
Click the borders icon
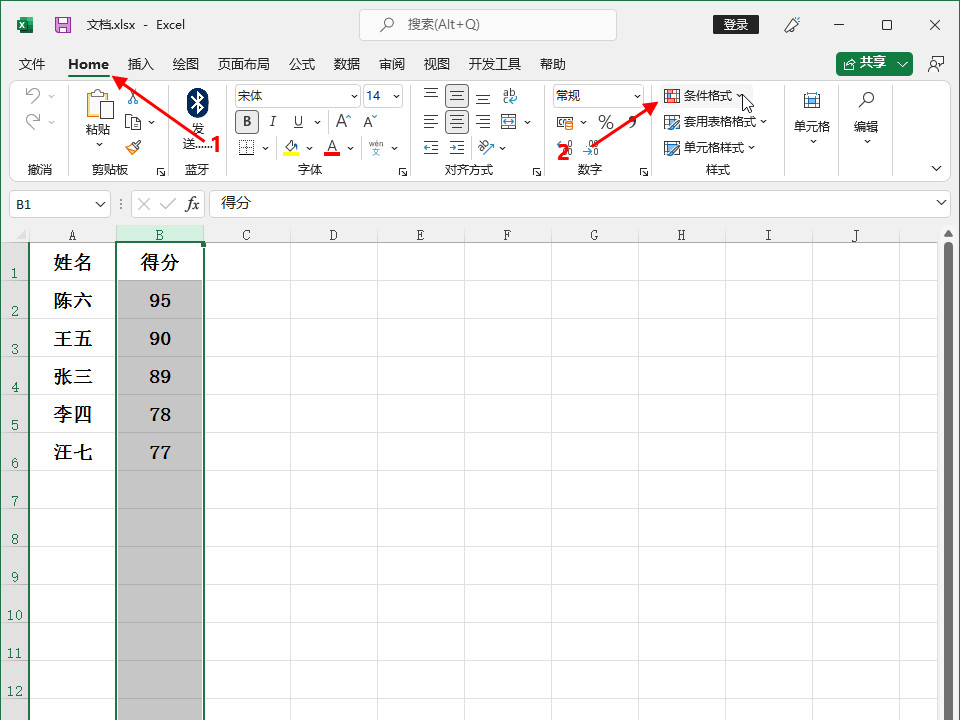coord(247,148)
